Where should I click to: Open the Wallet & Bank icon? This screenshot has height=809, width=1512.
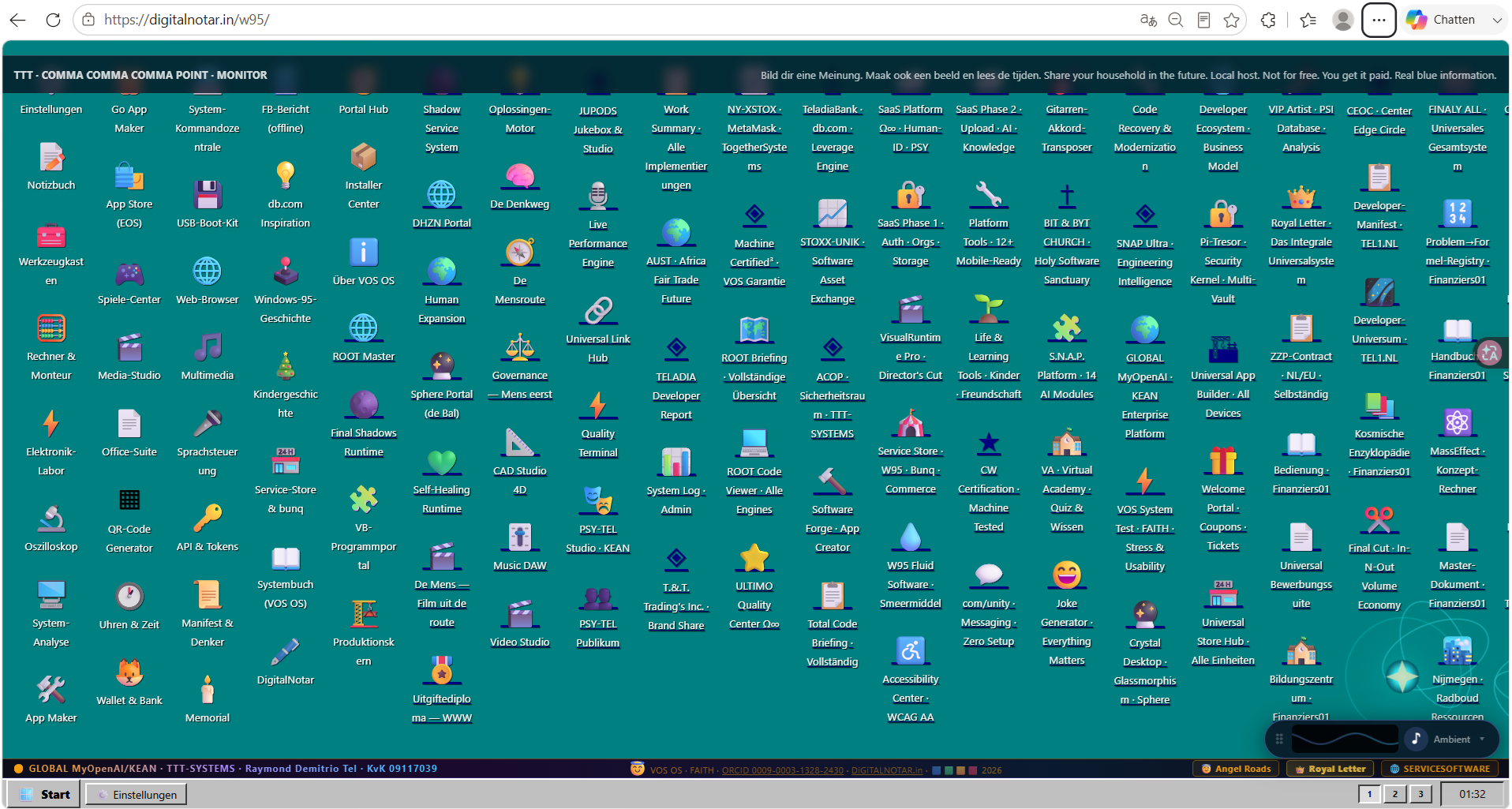pos(129,672)
